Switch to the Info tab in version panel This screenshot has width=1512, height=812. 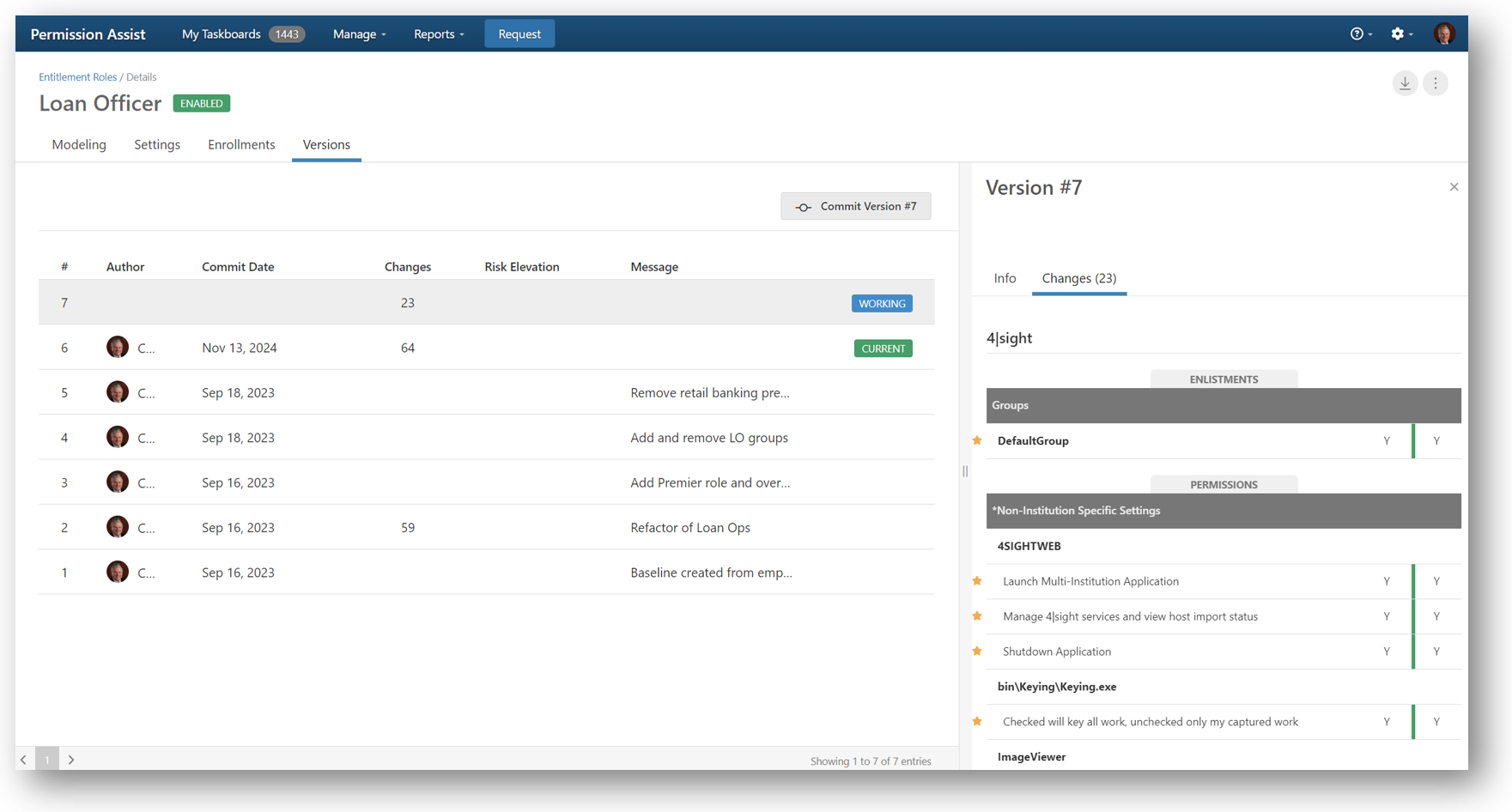(x=1005, y=278)
